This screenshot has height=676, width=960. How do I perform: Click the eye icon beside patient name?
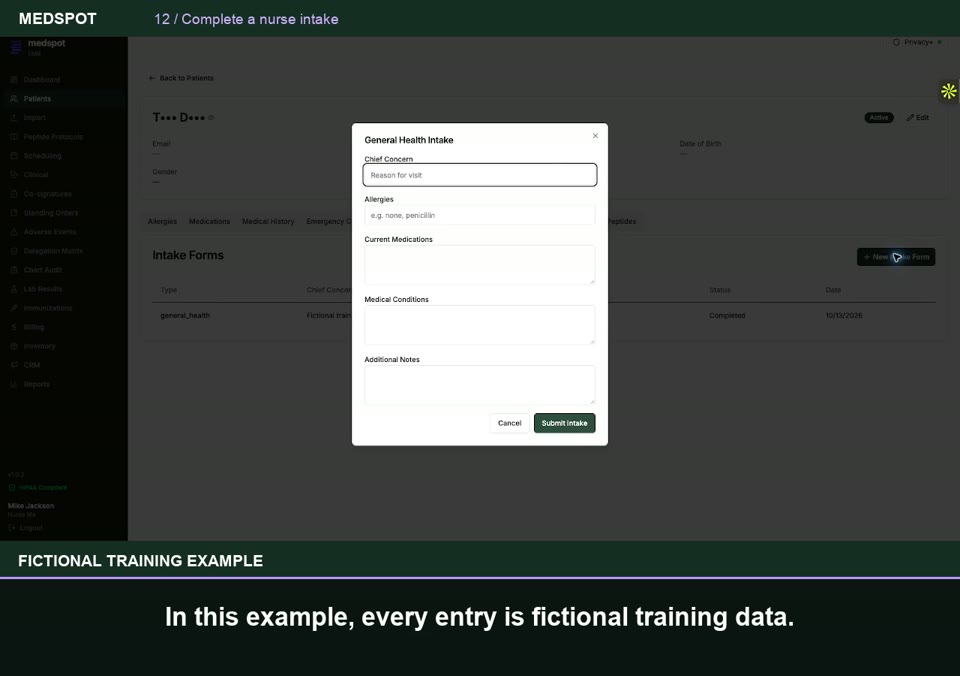(x=211, y=118)
